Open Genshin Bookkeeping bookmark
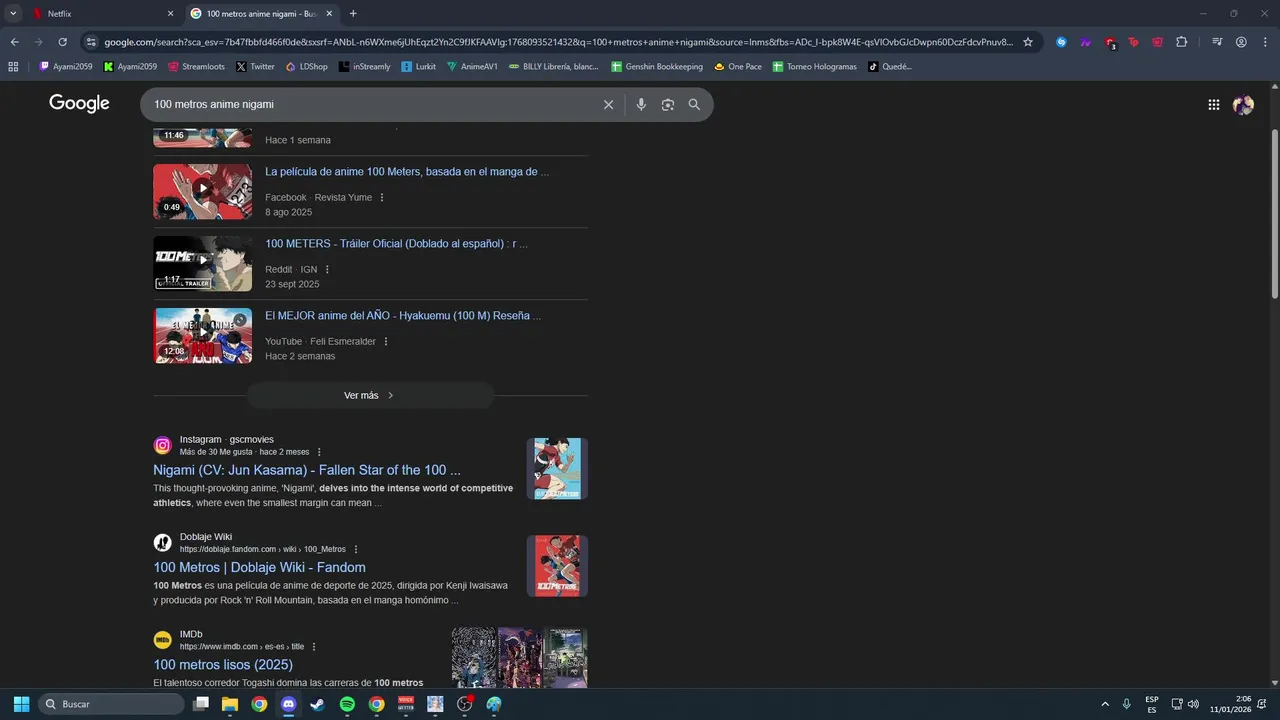This screenshot has height=720, width=1280. [657, 67]
